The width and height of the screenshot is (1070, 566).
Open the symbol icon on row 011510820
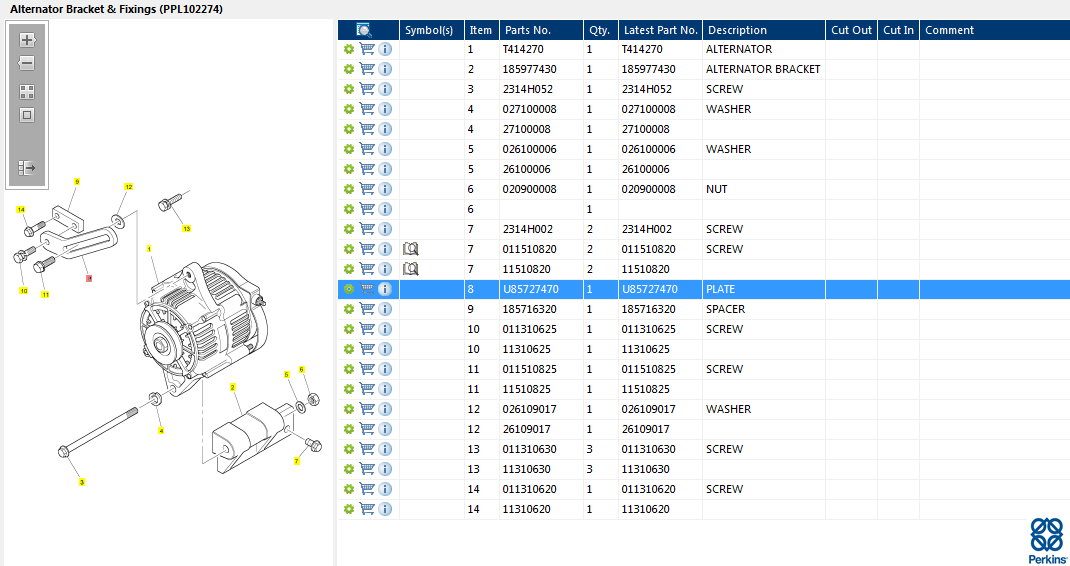[410, 249]
